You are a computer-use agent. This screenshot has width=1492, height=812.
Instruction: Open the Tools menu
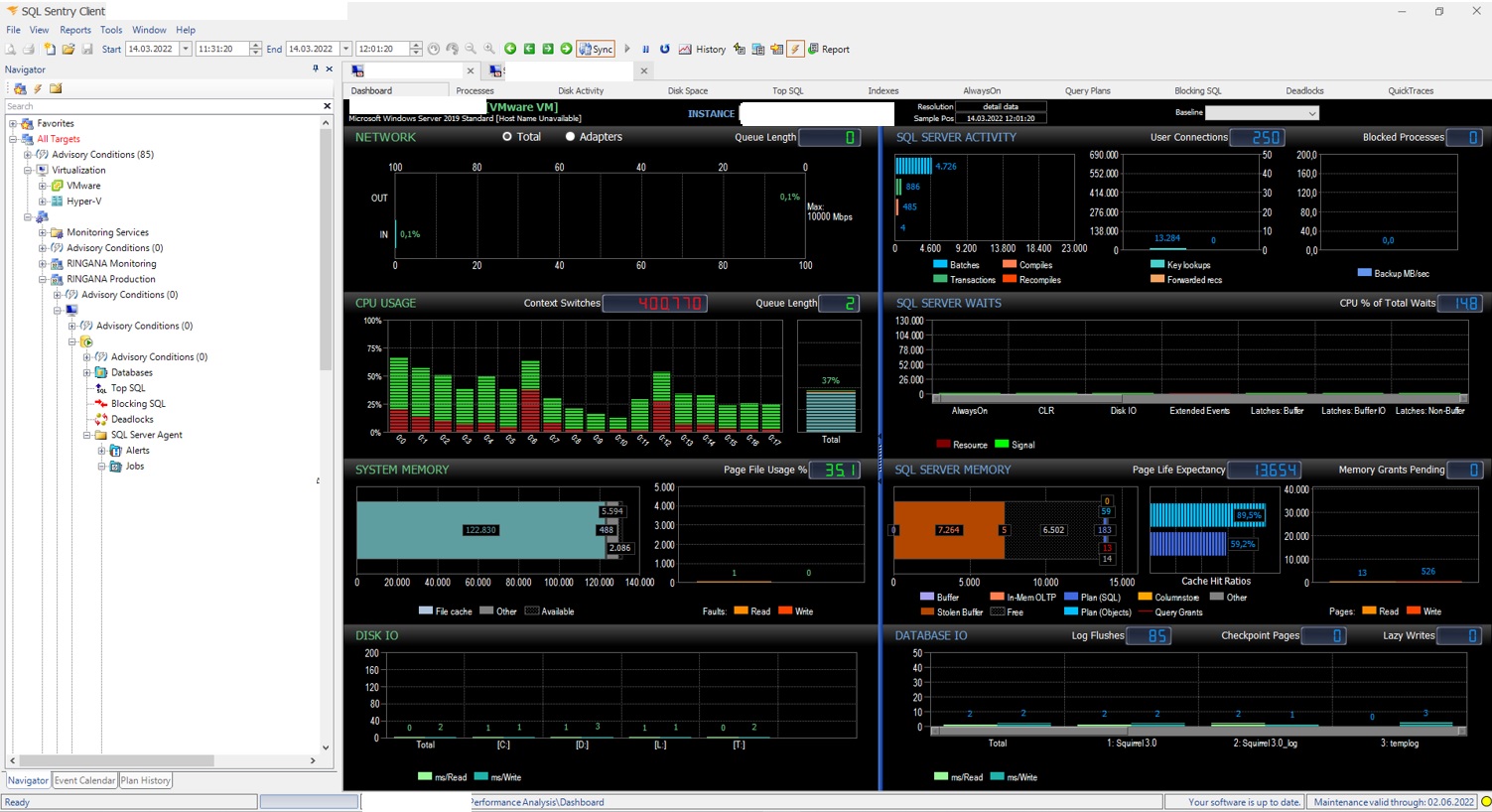(111, 30)
